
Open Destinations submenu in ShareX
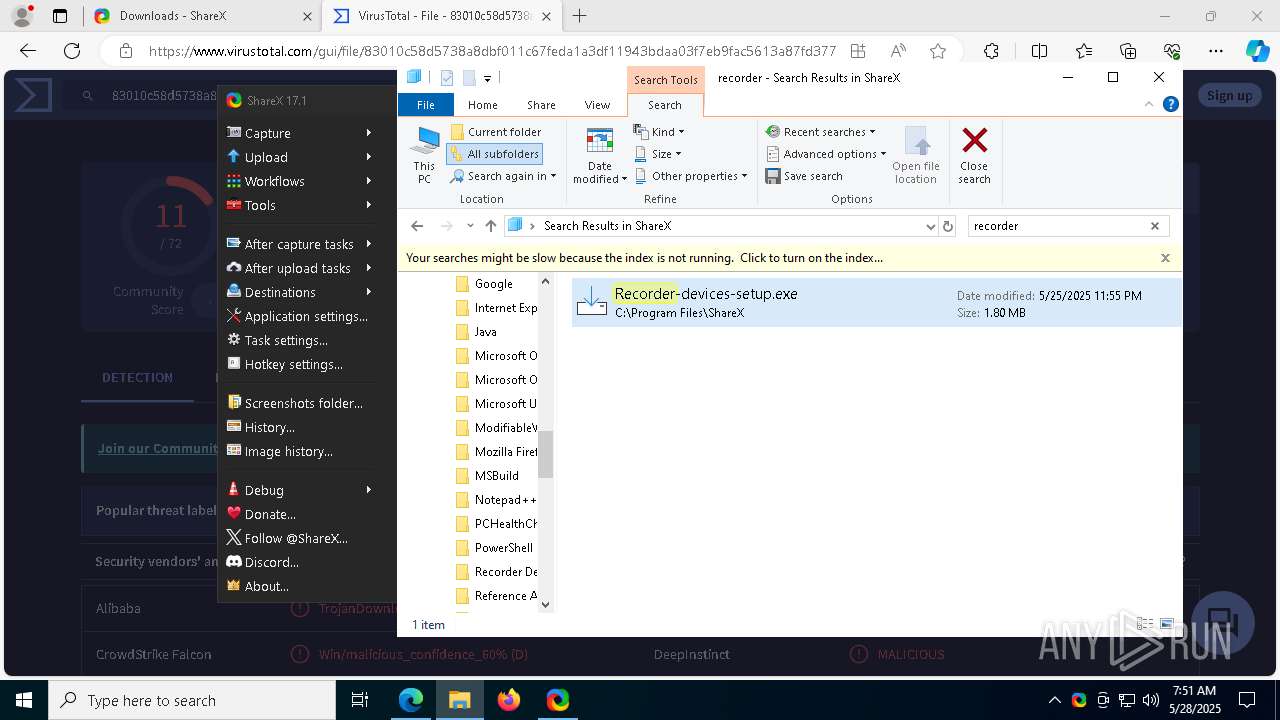tap(297, 292)
